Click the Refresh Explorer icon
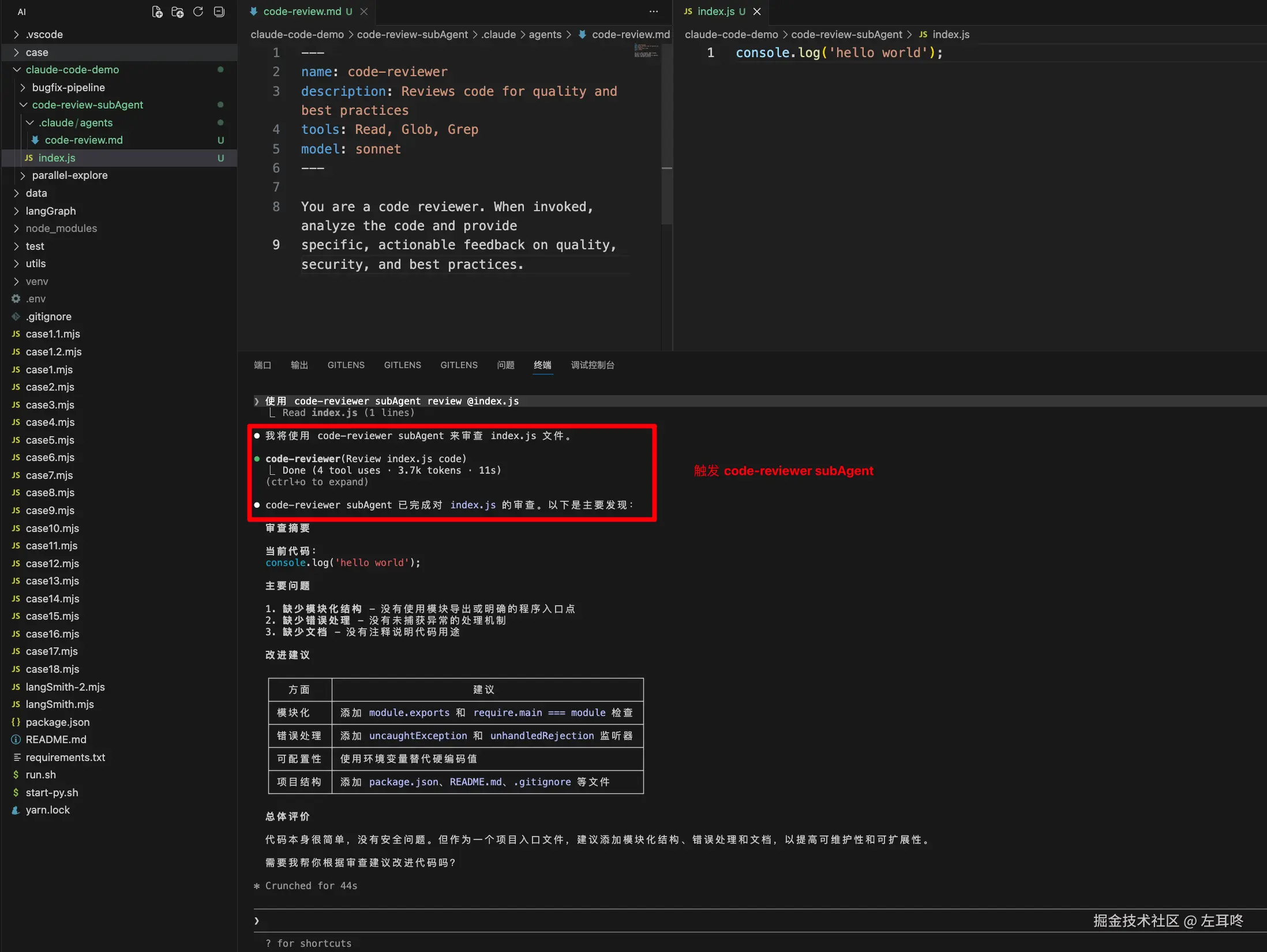Screen dimensions: 1267x952 tap(198, 12)
